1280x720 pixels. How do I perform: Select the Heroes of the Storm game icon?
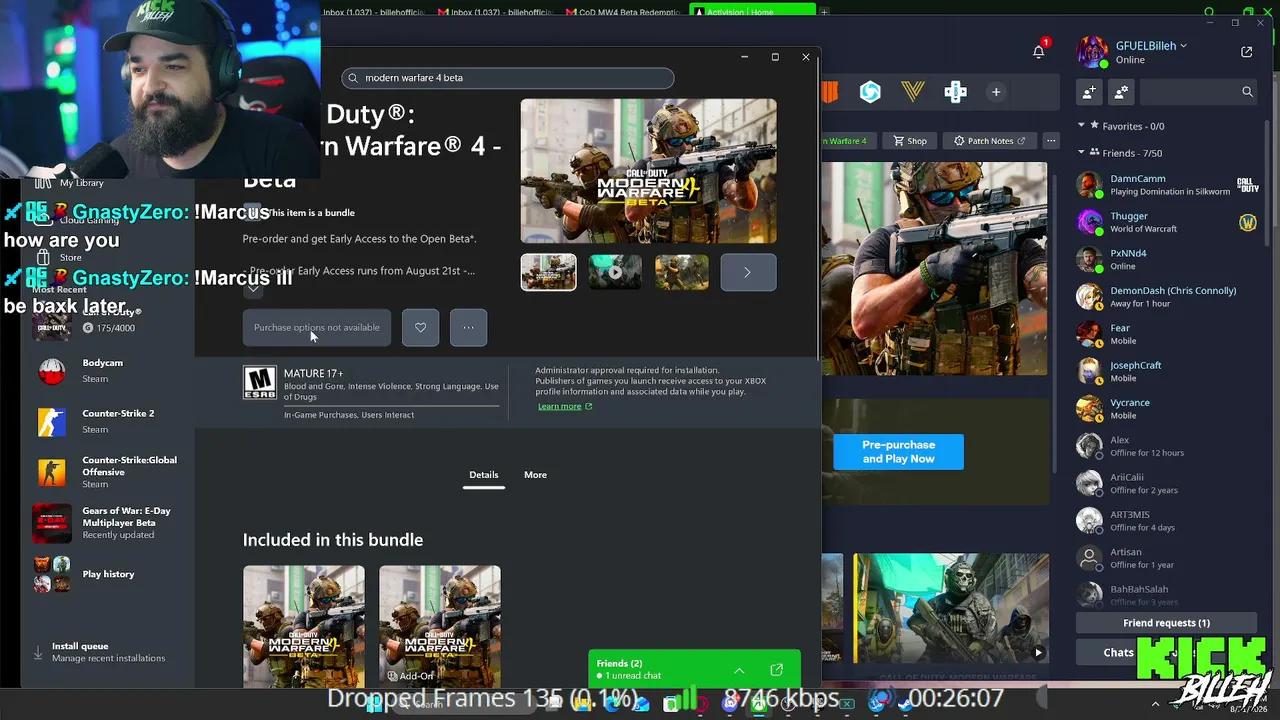pyautogui.click(x=870, y=92)
